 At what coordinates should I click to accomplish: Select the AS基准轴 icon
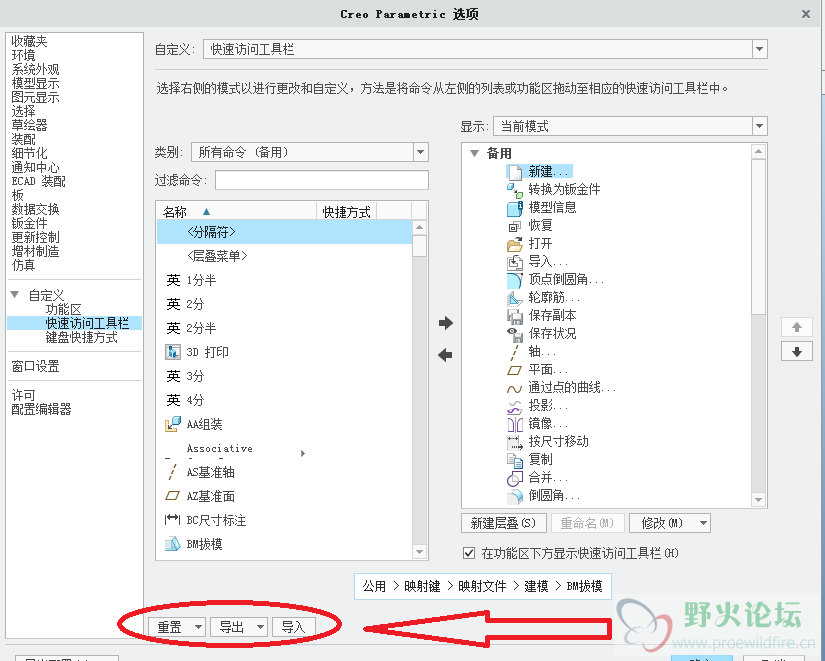[x=173, y=472]
